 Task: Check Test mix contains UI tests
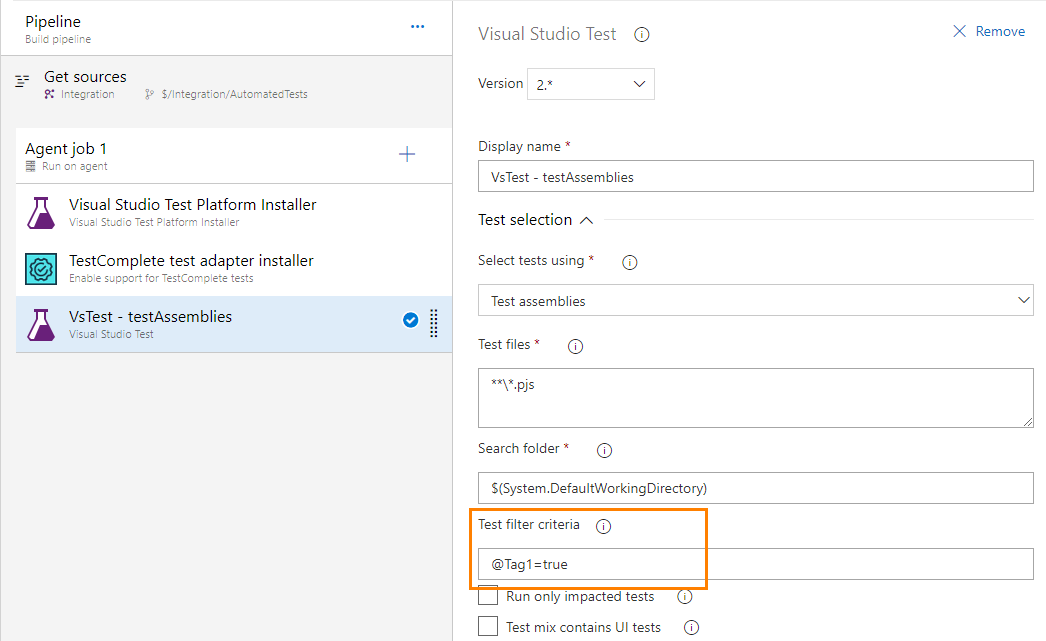(488, 627)
